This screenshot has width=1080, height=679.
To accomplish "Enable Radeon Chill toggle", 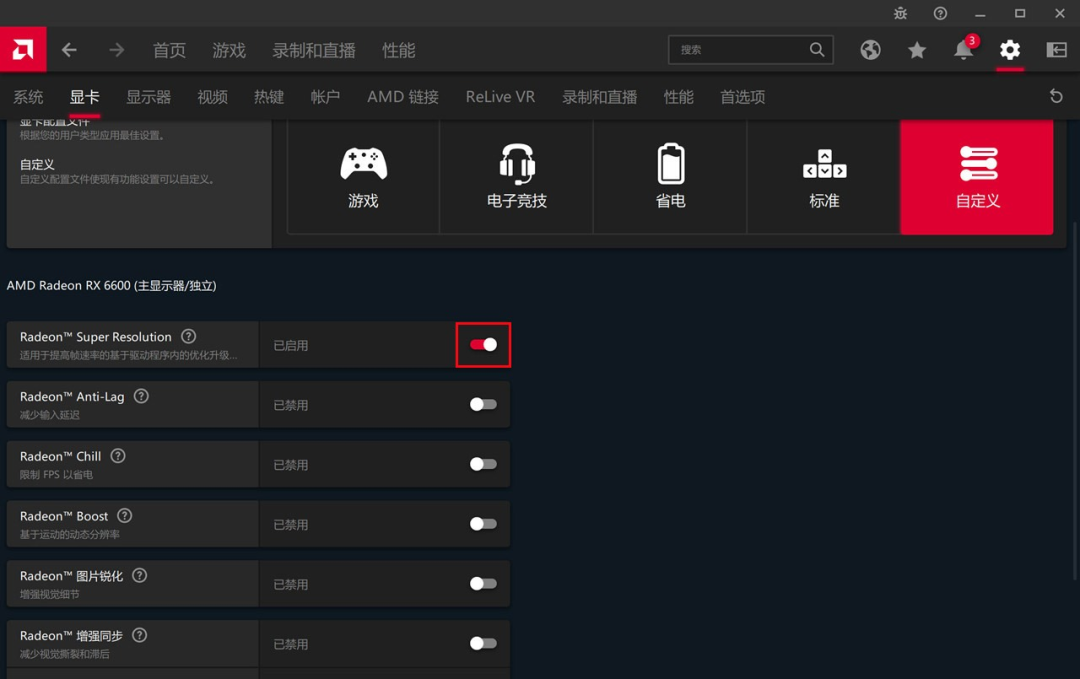I will [484, 464].
